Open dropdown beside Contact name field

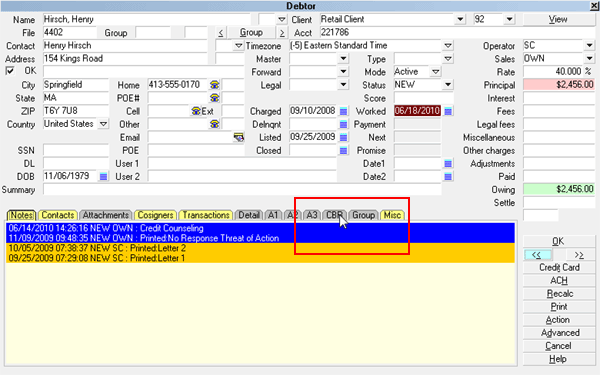tap(239, 46)
